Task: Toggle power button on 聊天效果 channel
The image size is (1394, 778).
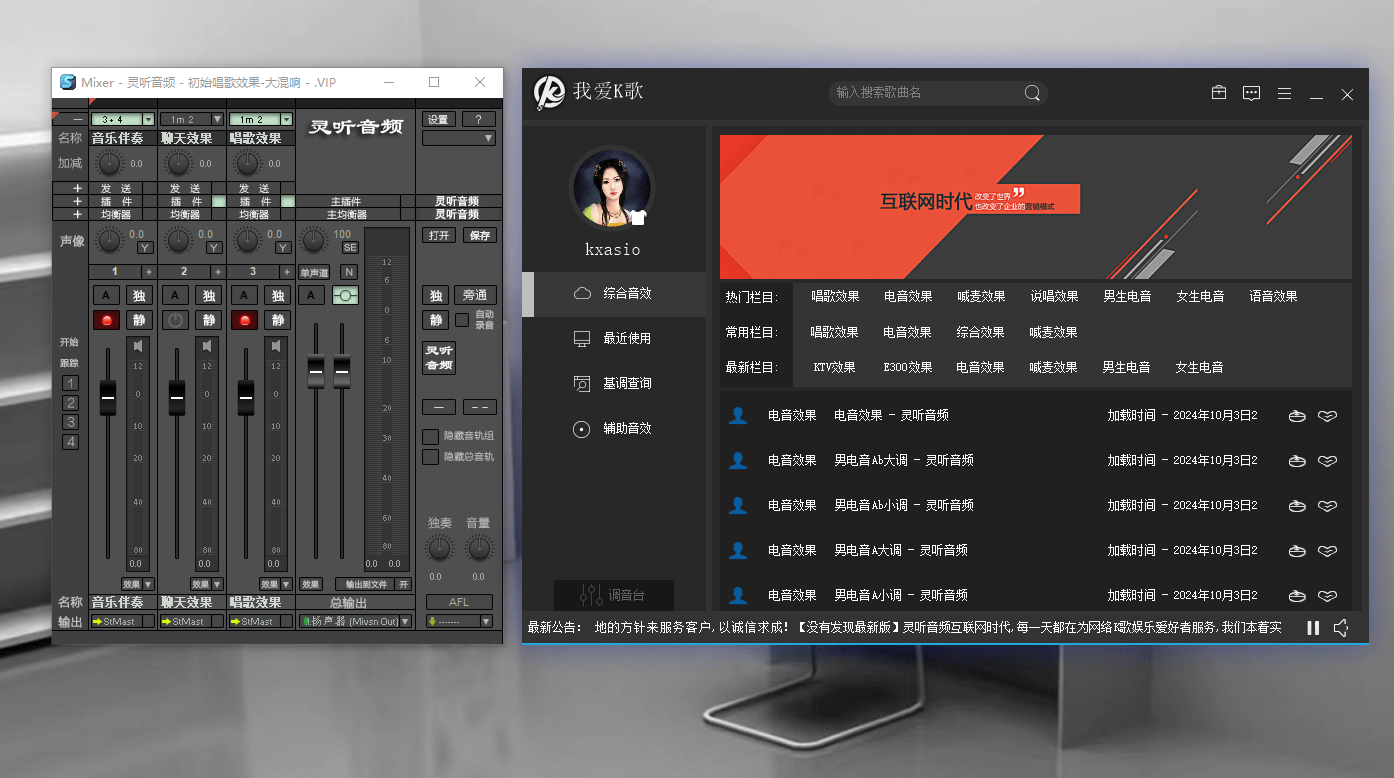Action: [176, 320]
